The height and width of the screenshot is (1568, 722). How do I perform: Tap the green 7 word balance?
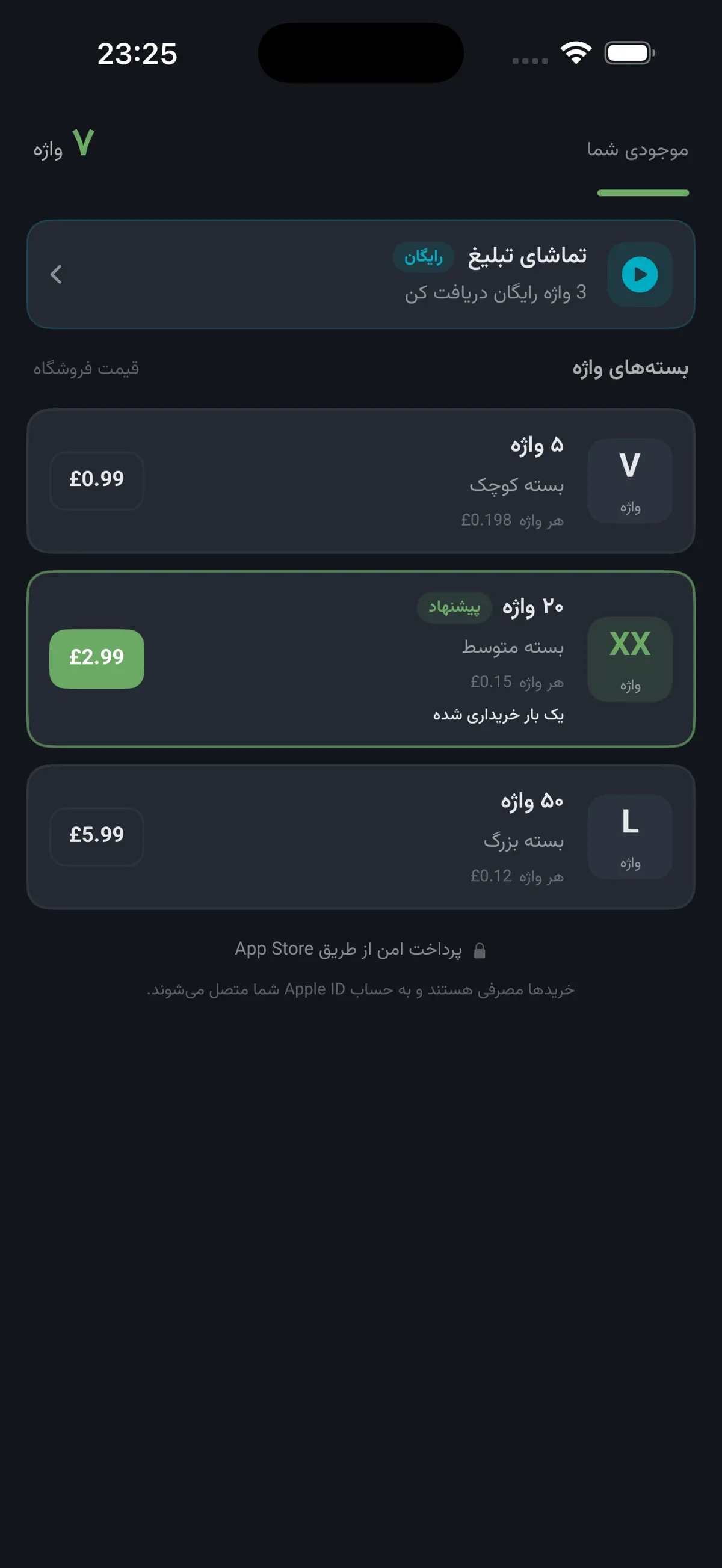(x=84, y=143)
